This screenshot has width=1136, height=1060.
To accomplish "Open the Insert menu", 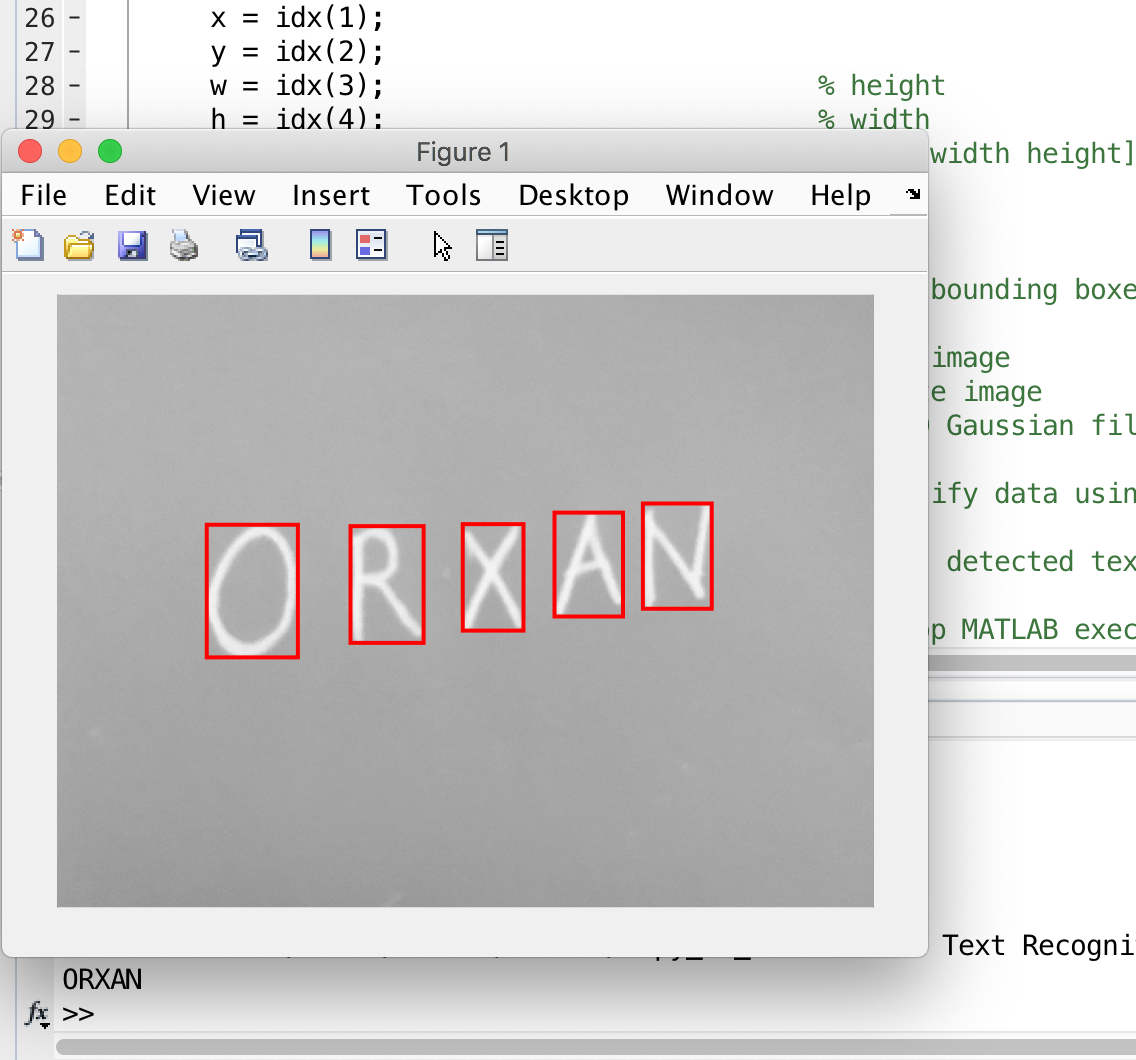I will click(x=331, y=196).
